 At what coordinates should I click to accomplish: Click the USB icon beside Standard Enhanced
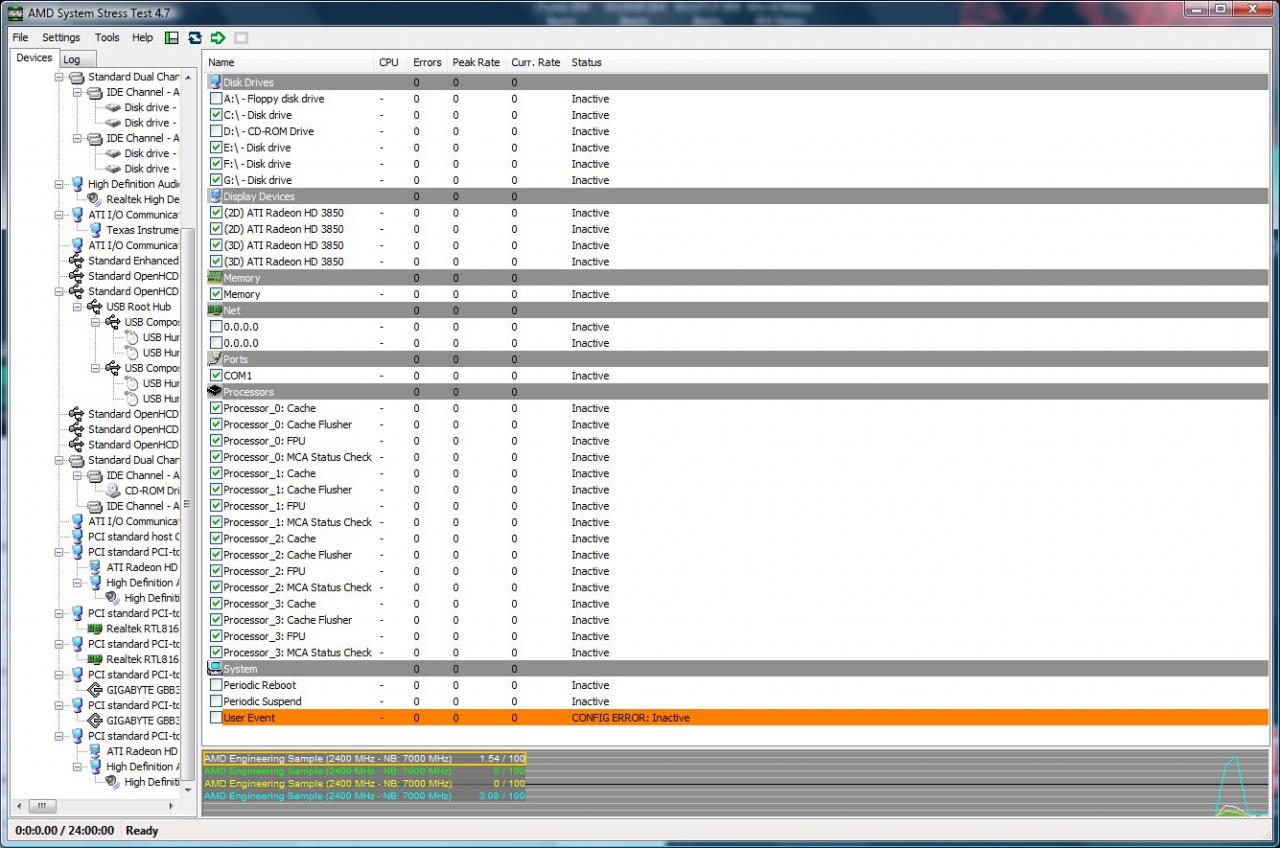tap(77, 261)
